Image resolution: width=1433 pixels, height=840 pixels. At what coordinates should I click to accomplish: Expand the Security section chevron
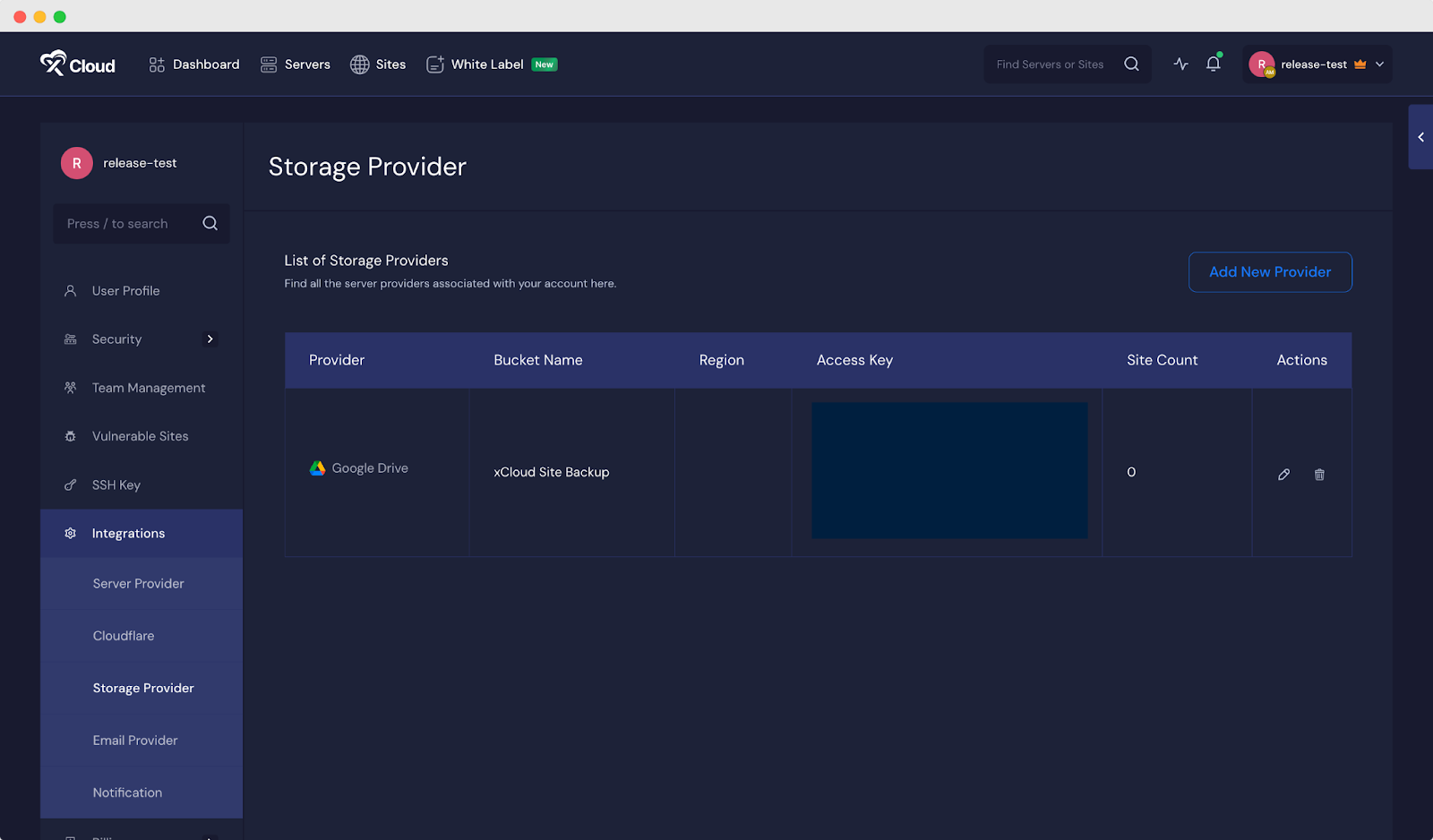tap(210, 339)
